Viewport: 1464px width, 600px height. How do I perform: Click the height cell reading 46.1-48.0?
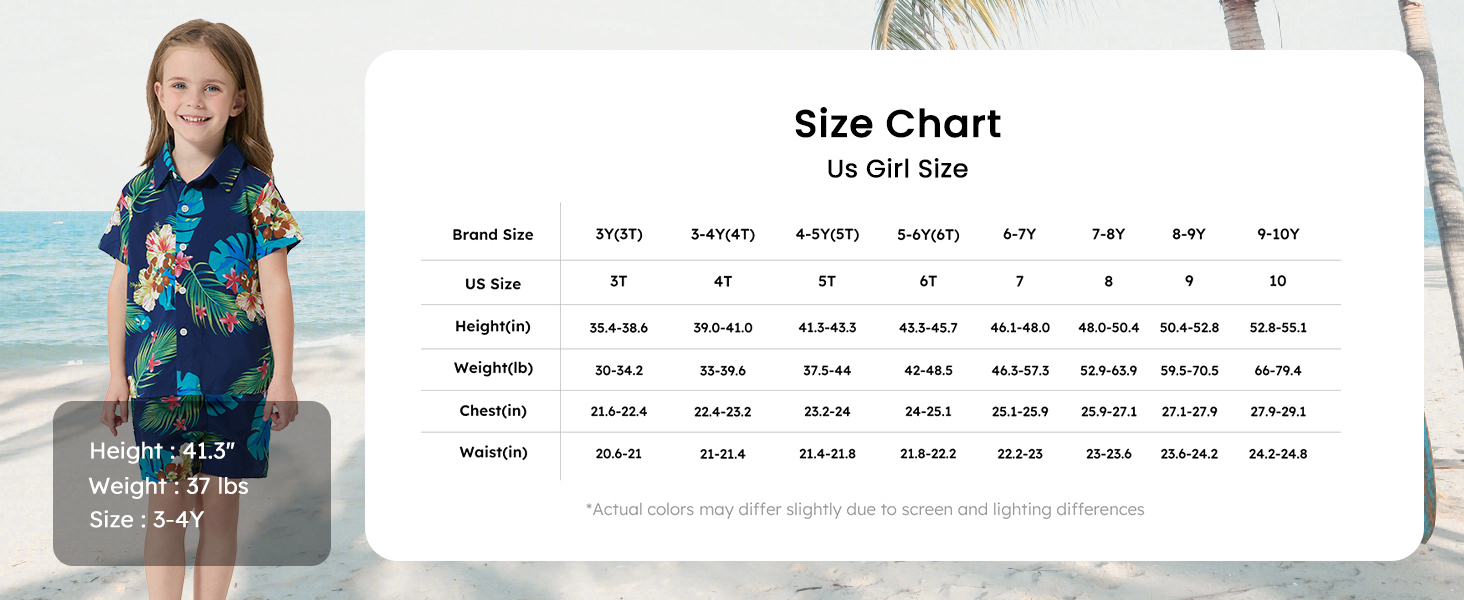[x=1019, y=328]
